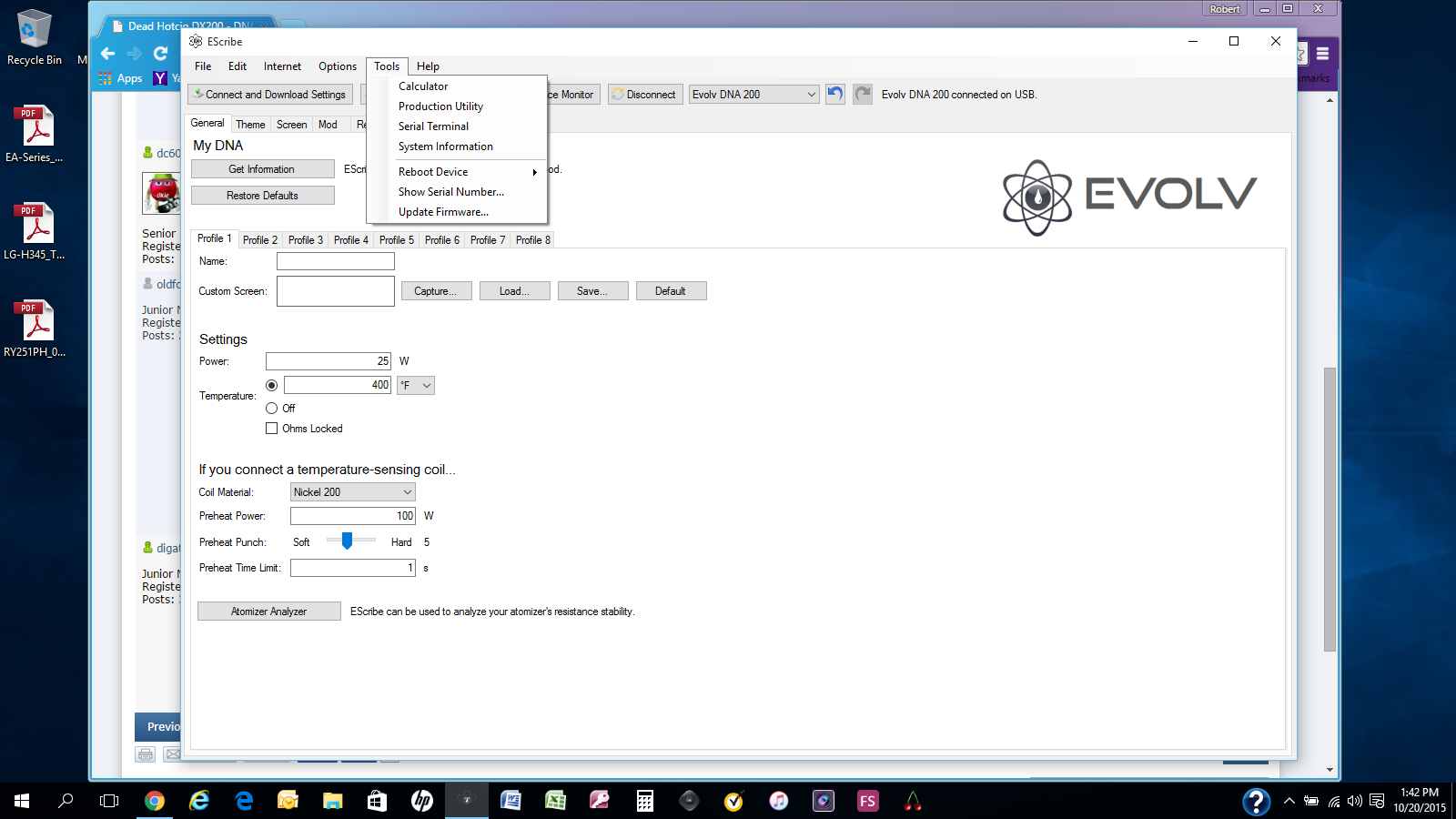Click Get Information button

pos(262,169)
